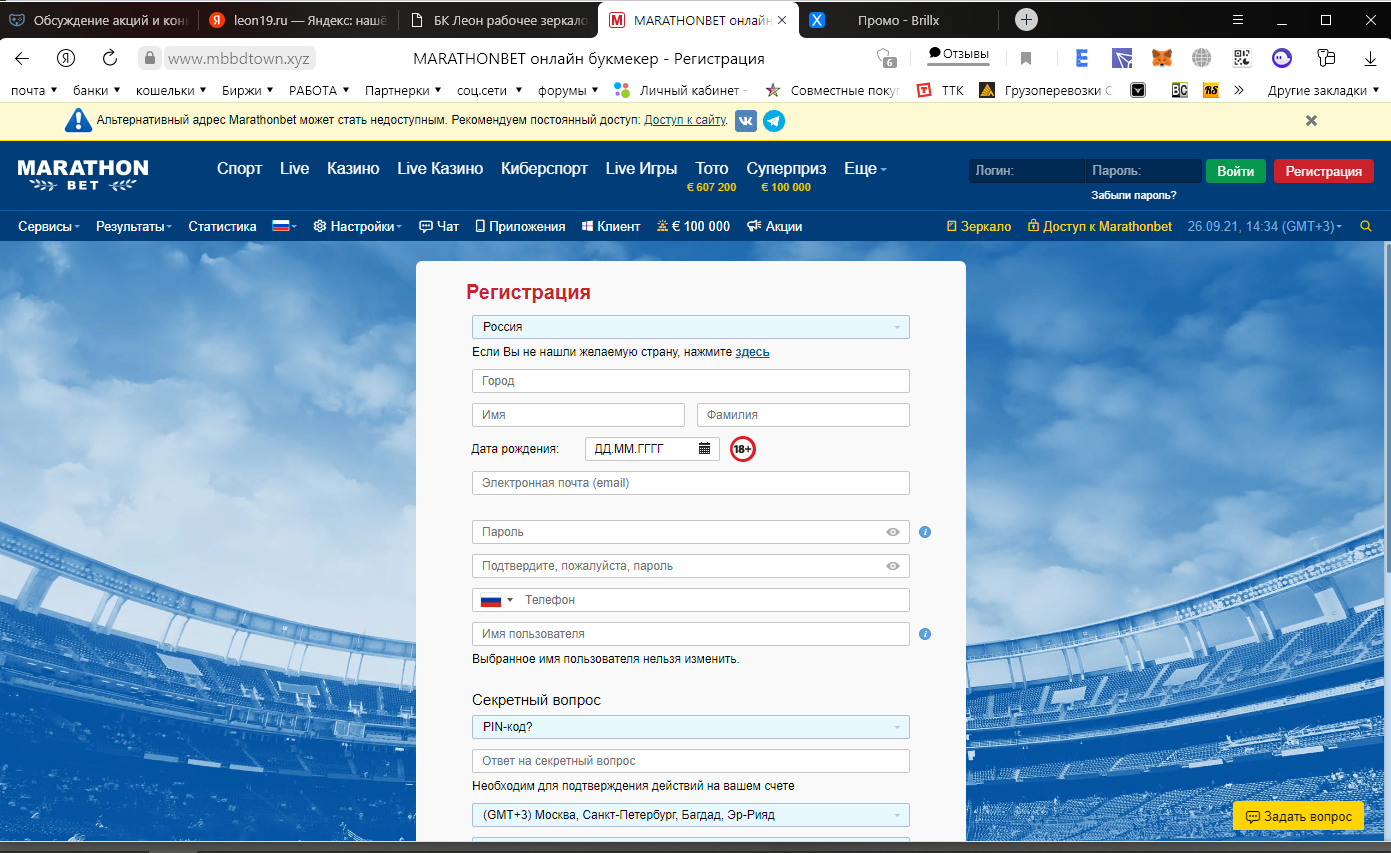Click the grey globe extension icon

pos(1201,58)
